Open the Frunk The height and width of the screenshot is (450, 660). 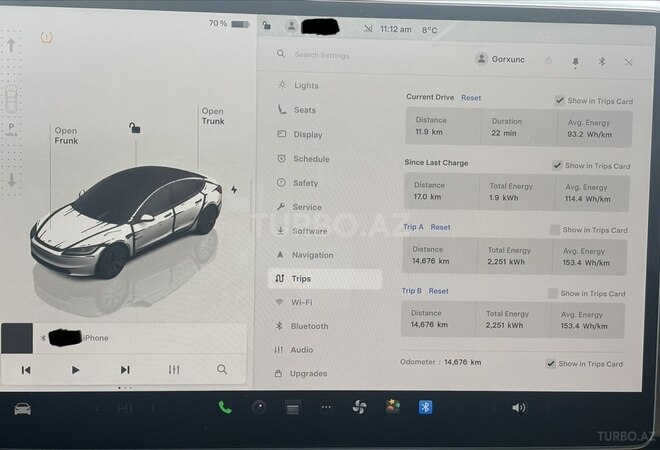point(66,136)
